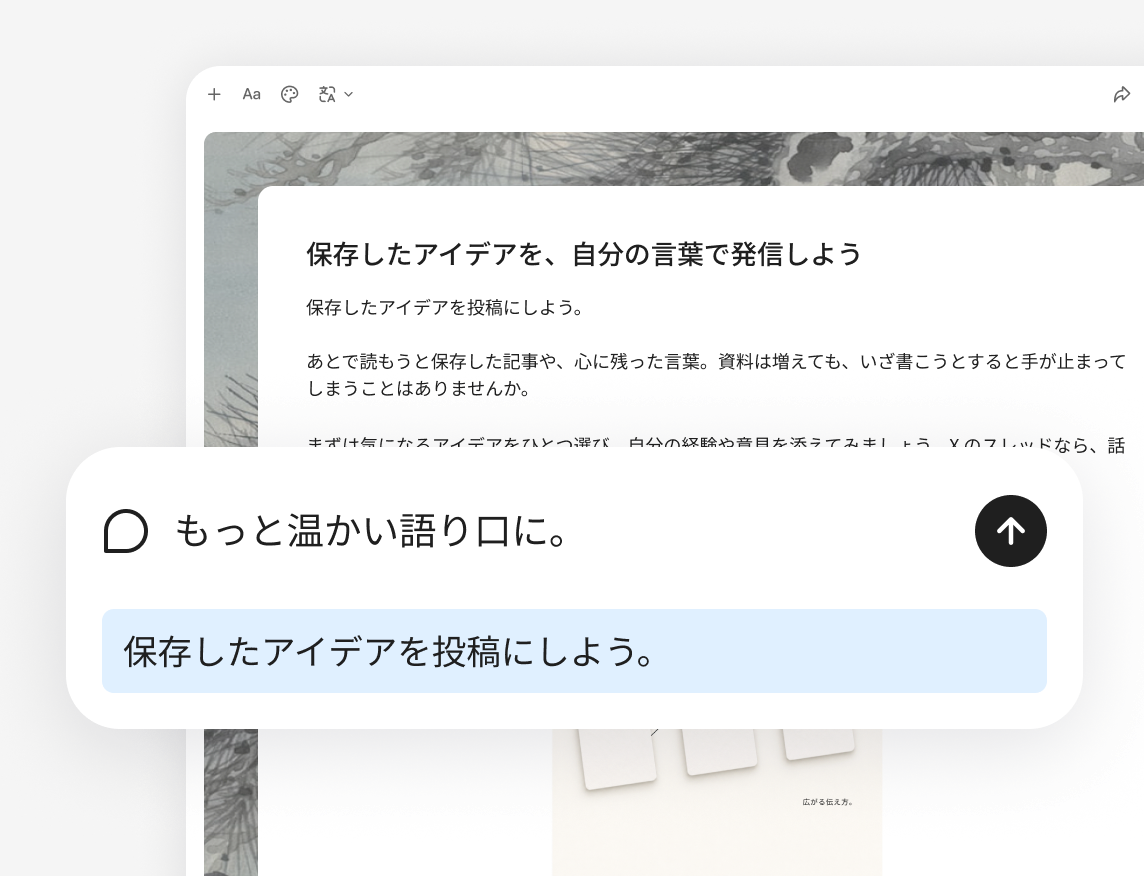Click the small caption 広がる伝え方。
Screen dimensions: 1144x876
coord(827,802)
